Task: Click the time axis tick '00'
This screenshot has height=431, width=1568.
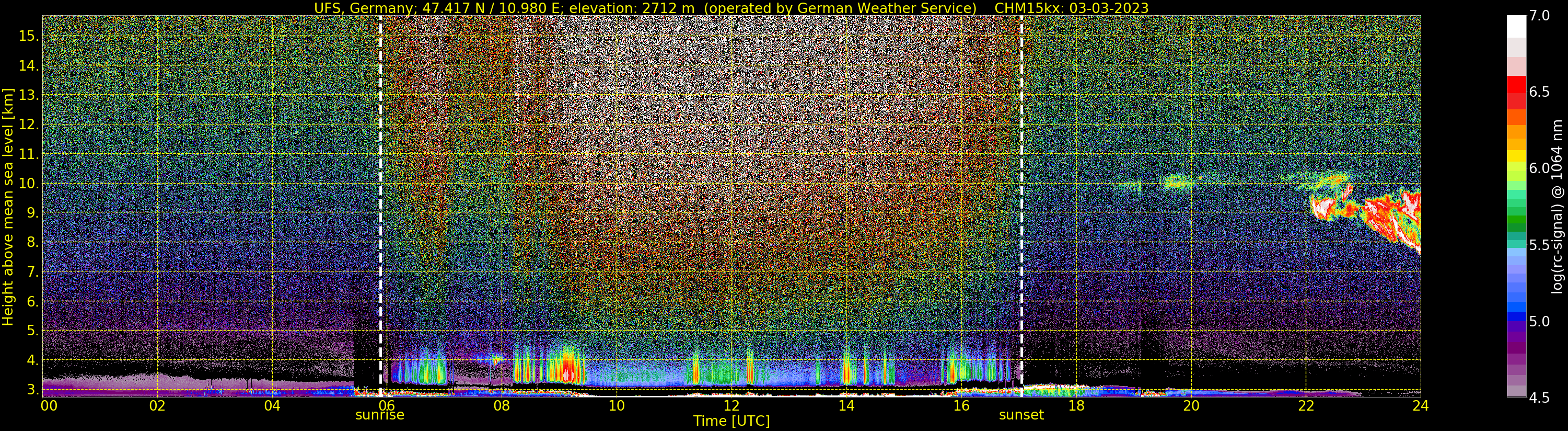Action: [49, 405]
